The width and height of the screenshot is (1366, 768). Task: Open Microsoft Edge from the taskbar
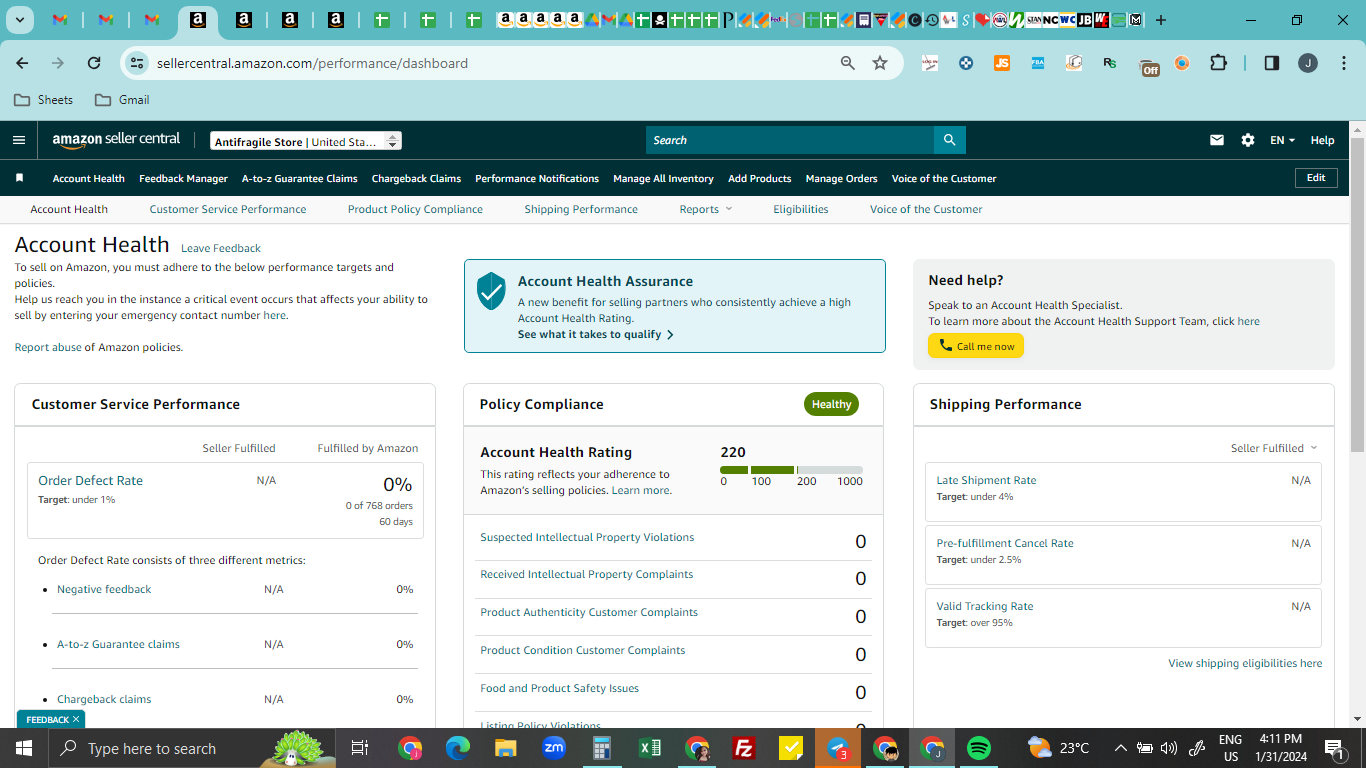pos(458,748)
